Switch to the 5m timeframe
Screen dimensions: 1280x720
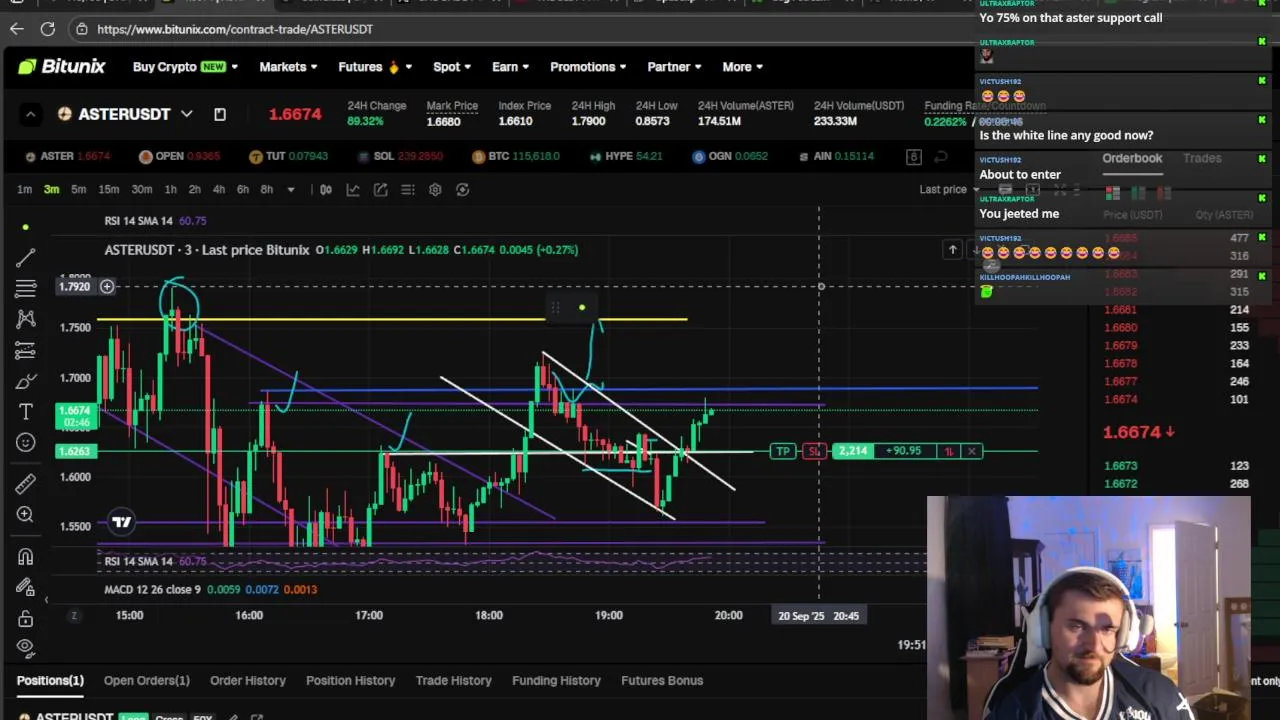click(x=78, y=189)
